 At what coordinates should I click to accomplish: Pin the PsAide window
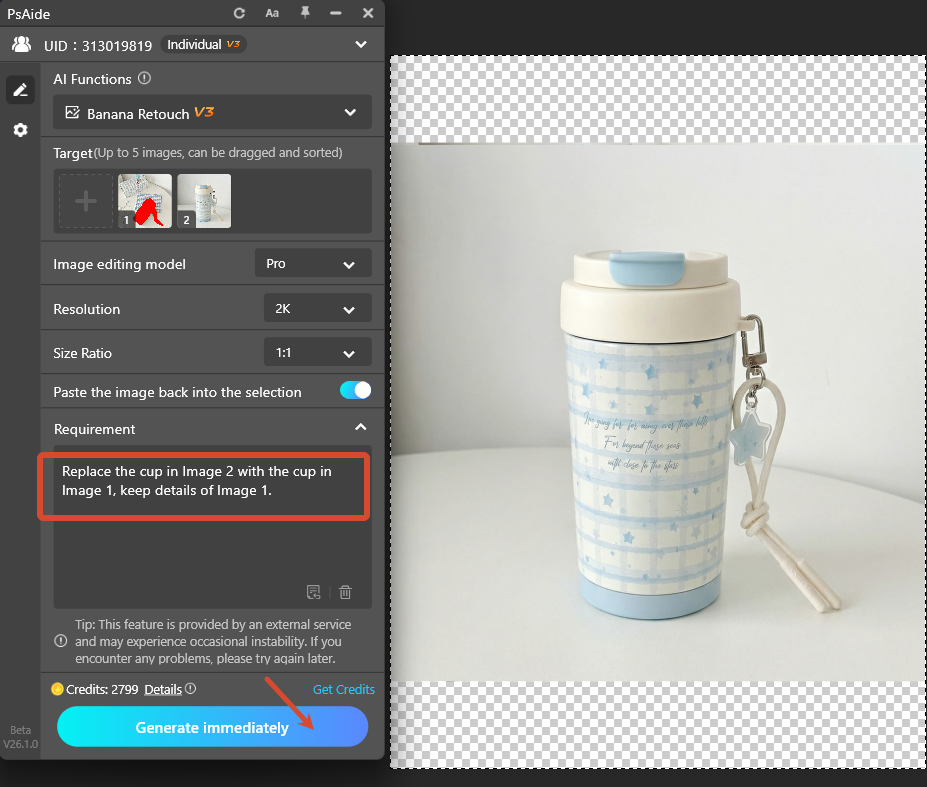tap(305, 13)
